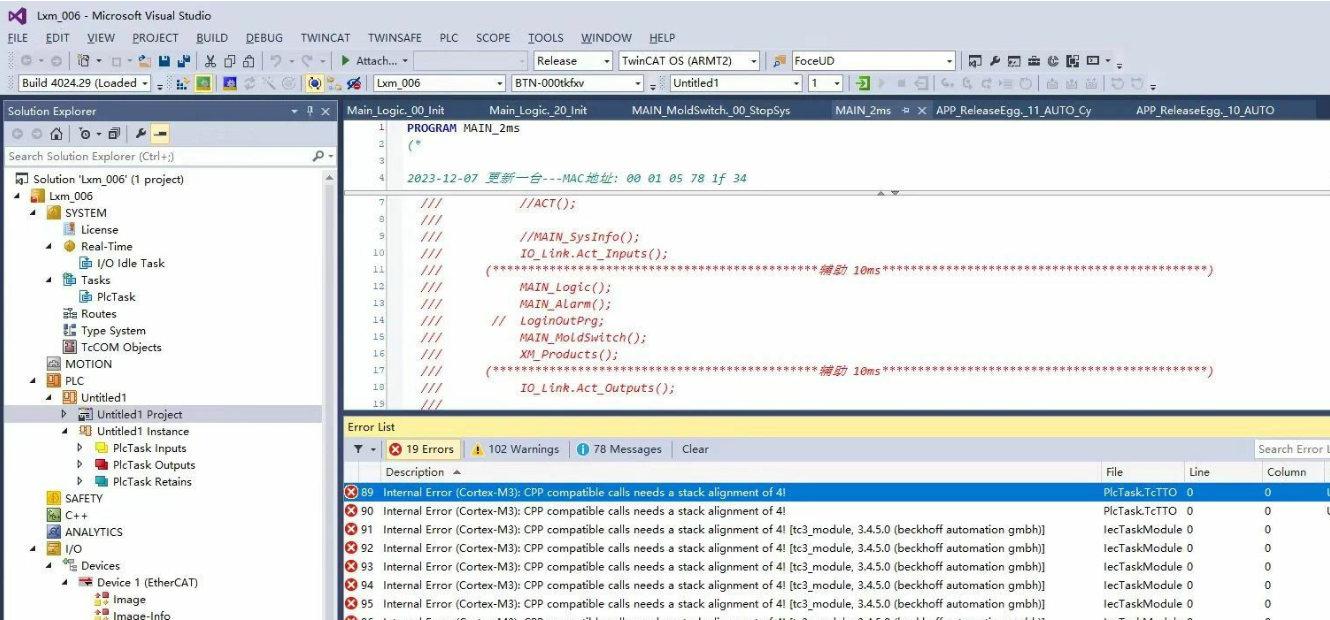
Task: Sort by the Description column header
Action: click(740, 472)
